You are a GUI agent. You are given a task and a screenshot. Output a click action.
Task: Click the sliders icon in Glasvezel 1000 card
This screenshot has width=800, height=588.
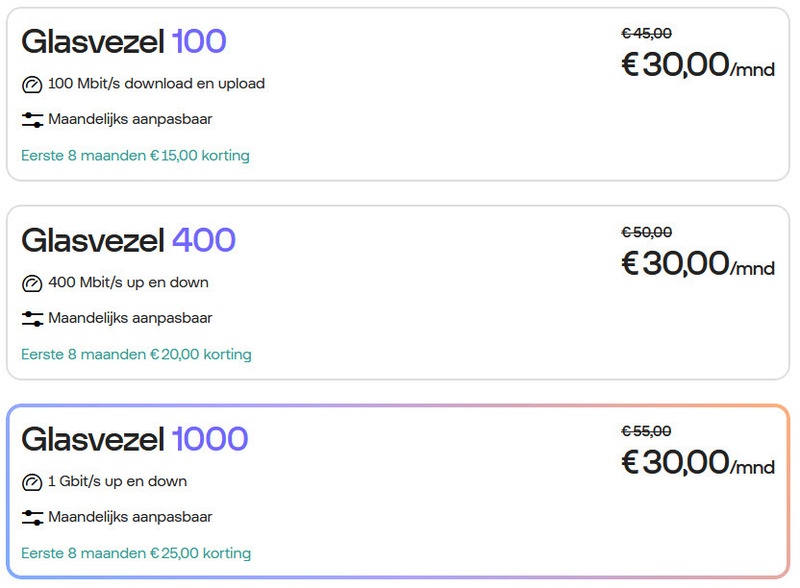pos(32,518)
